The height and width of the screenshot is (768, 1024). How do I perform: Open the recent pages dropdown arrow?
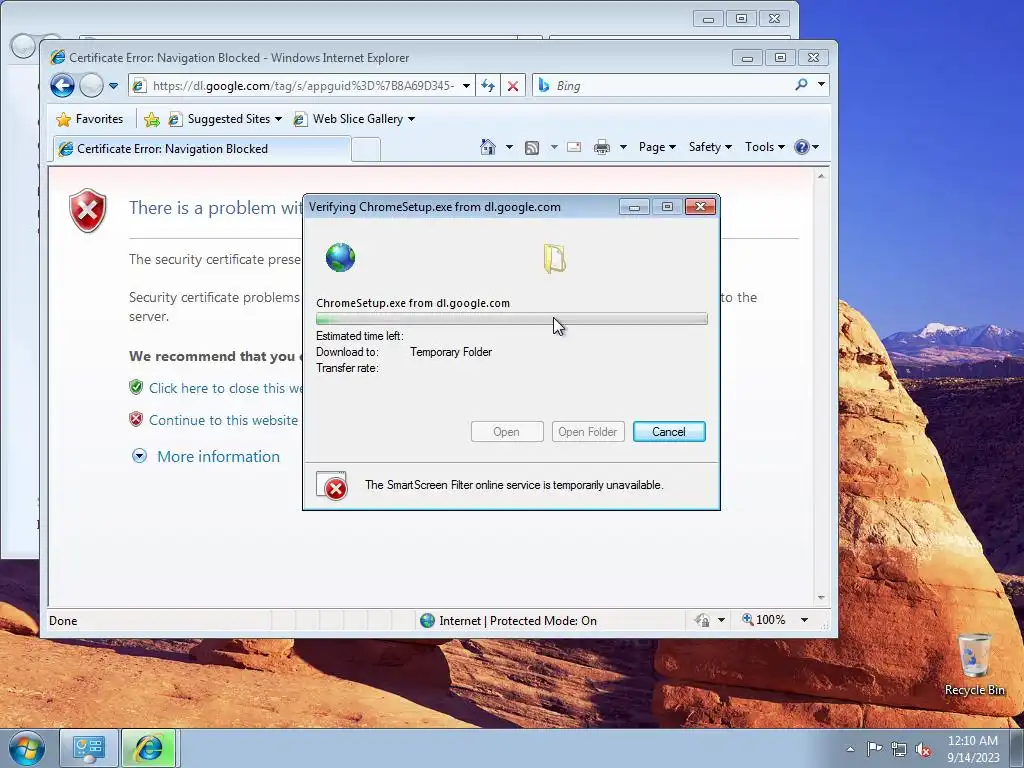coord(114,86)
